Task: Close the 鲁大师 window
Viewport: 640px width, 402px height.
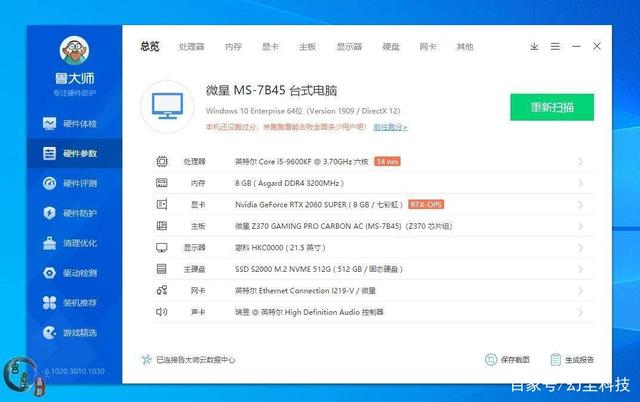Action: pyautogui.click(x=597, y=47)
